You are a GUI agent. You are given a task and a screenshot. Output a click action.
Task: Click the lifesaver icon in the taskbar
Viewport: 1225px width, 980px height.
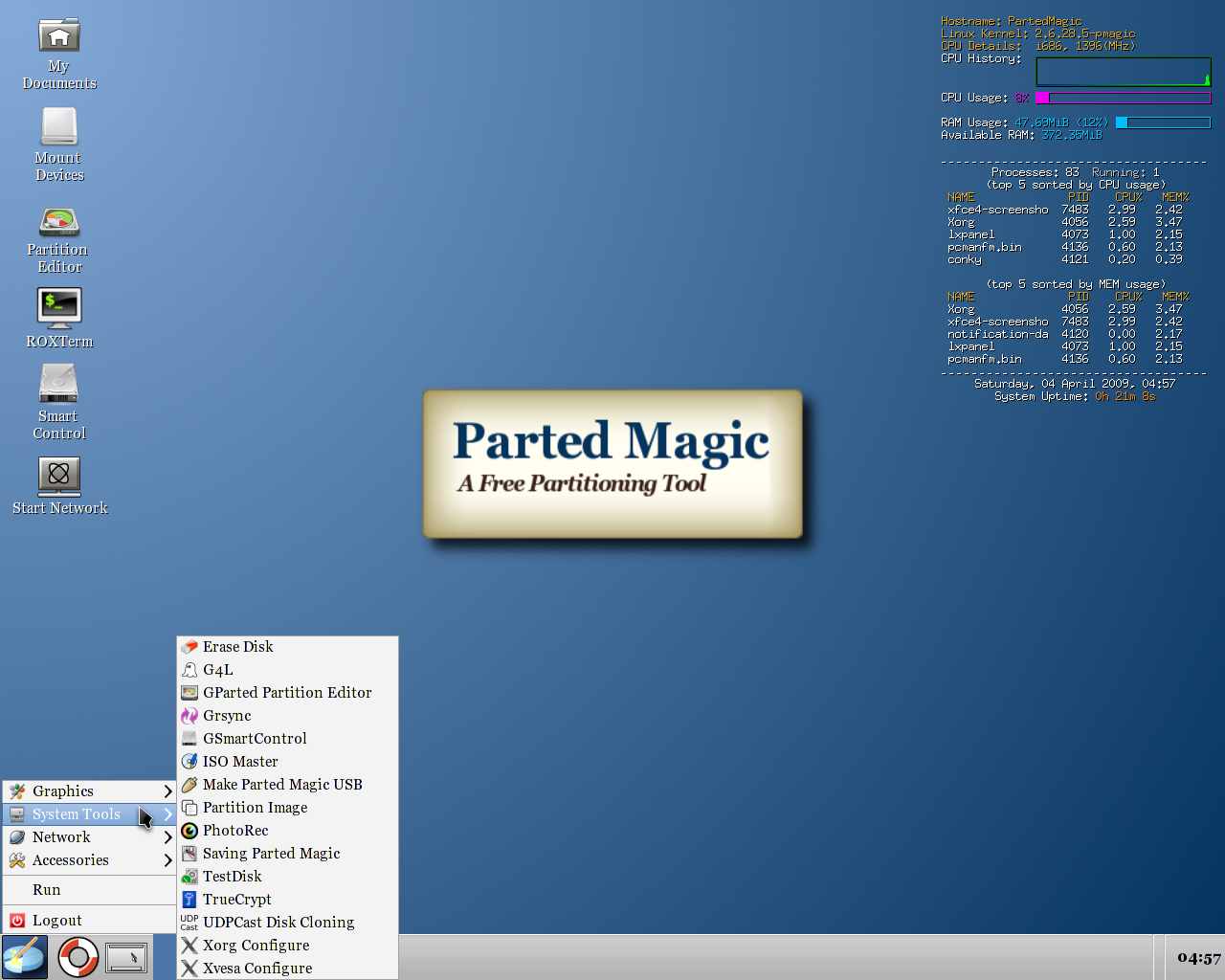pos(78,957)
